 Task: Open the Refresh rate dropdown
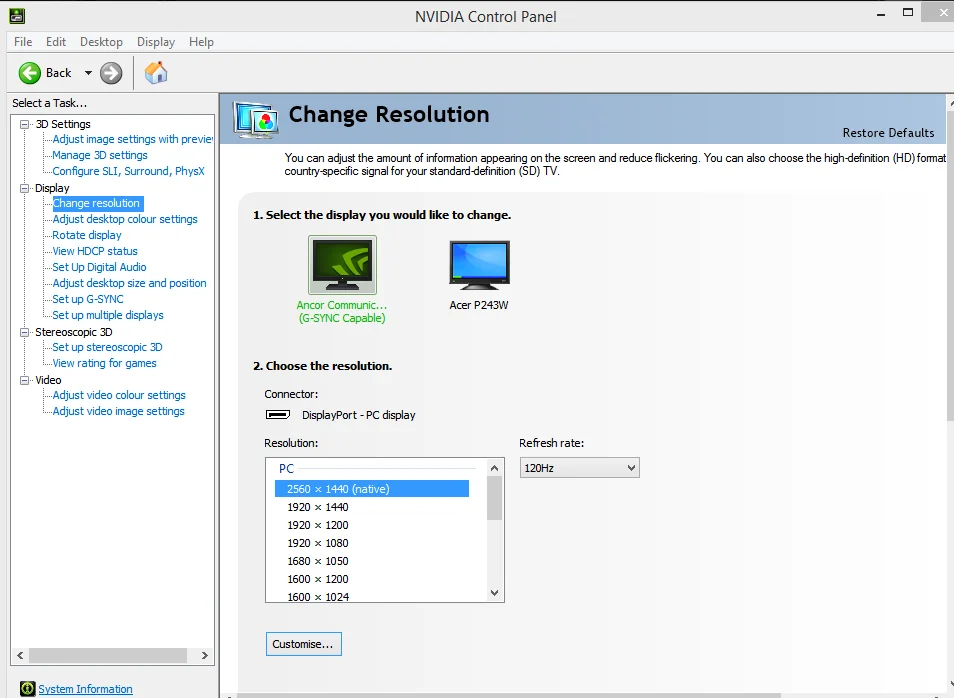tap(579, 468)
